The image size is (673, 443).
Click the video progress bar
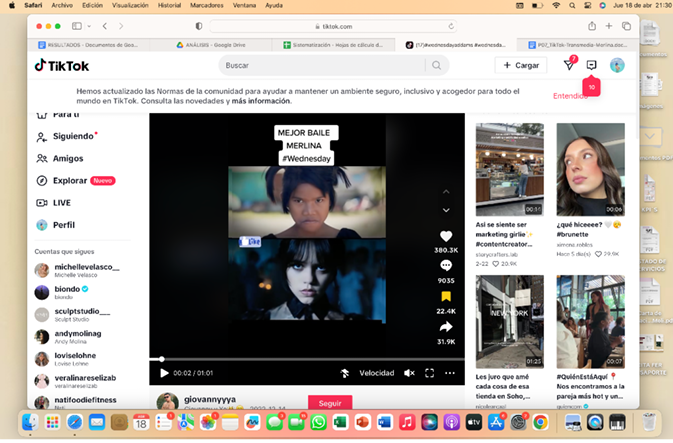pos(300,359)
